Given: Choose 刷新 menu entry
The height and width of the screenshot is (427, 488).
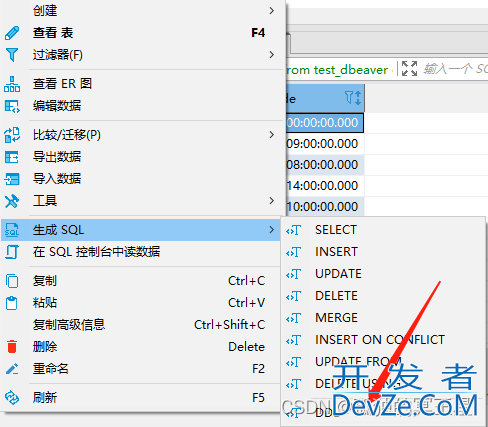Looking at the screenshot, I should click(142, 398).
